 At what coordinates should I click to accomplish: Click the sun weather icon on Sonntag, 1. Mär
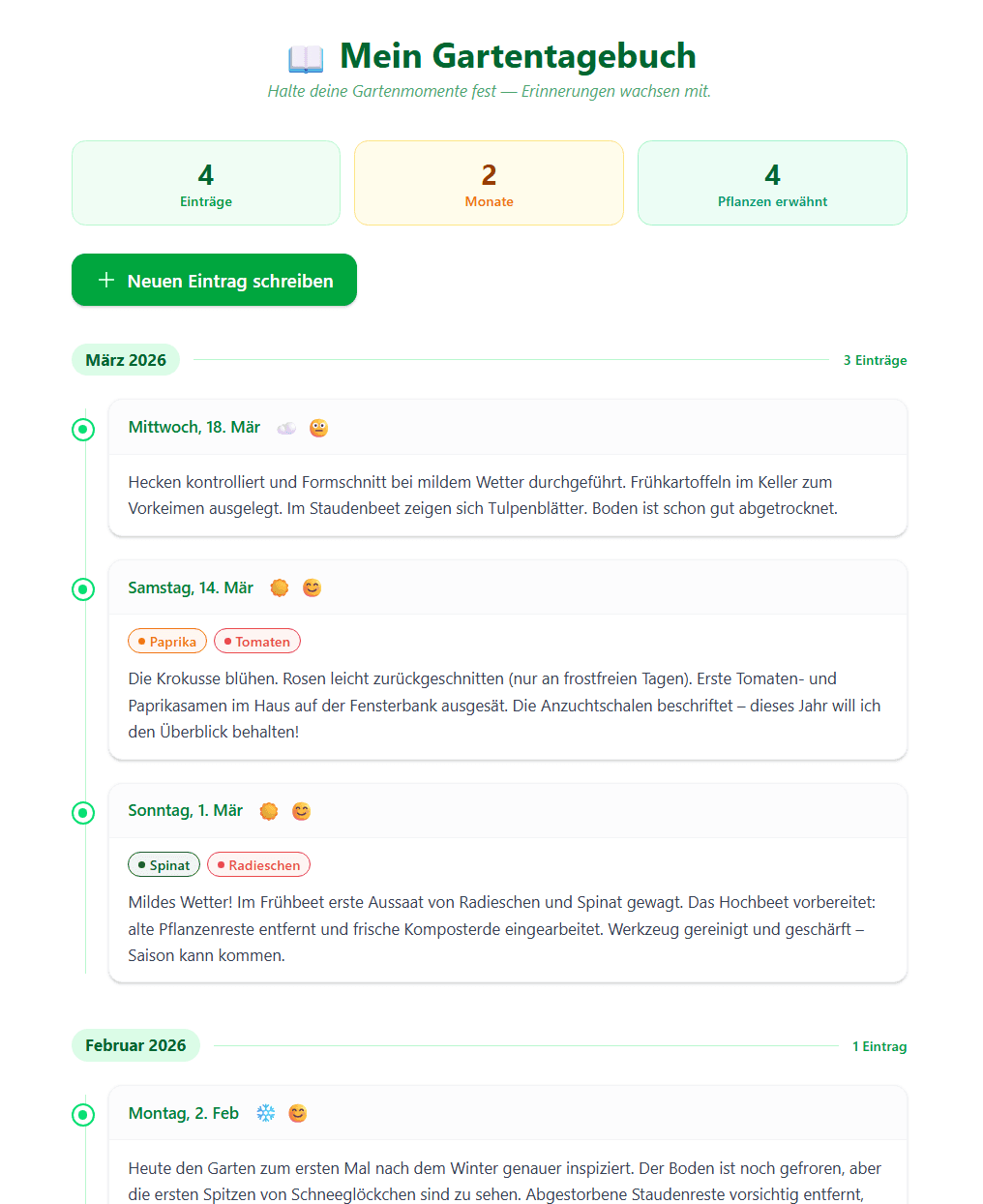[269, 811]
